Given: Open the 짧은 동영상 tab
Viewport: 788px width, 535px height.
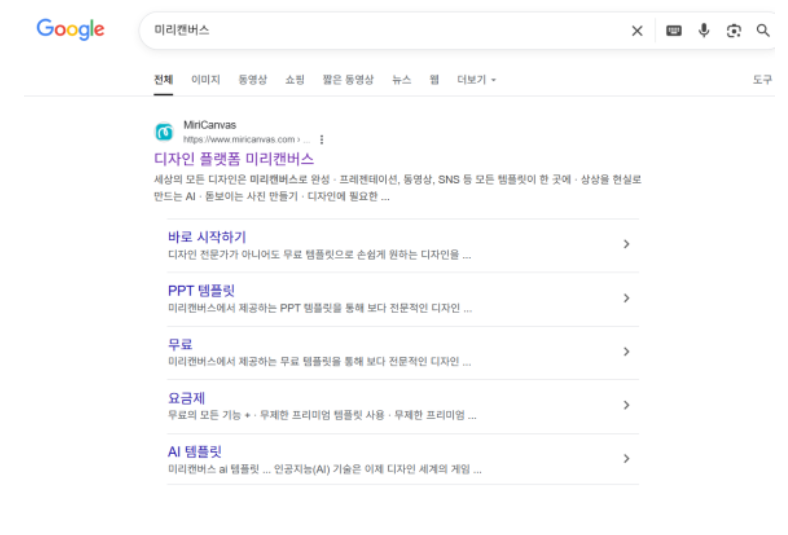Looking at the screenshot, I should pos(348,79).
